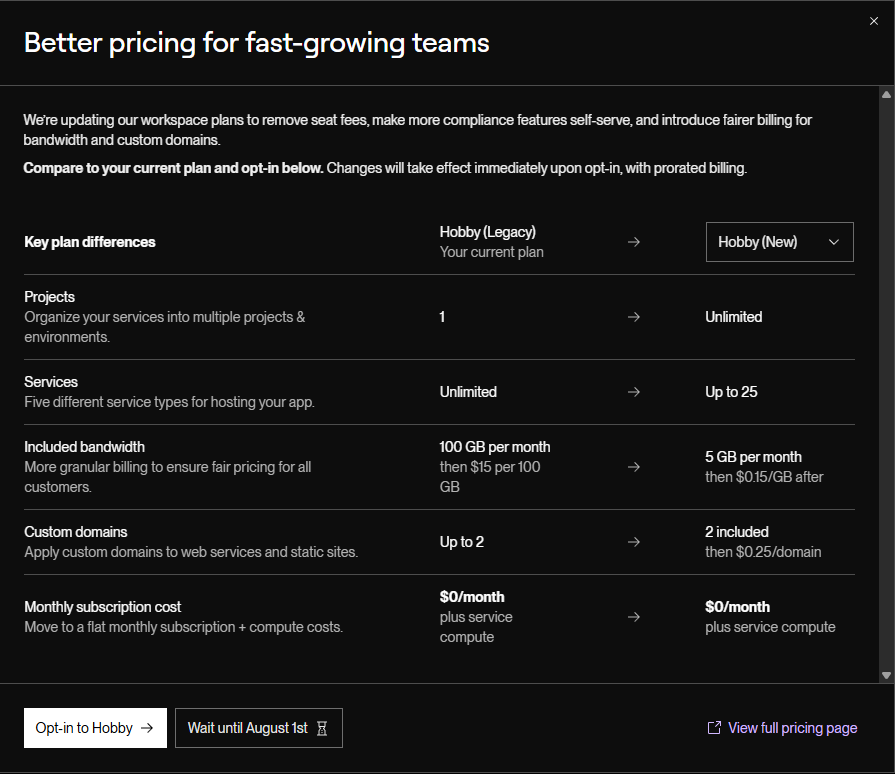The width and height of the screenshot is (895, 774).
Task: Click the arrow icon inside Opt-in to Hobby
Action: coord(147,728)
